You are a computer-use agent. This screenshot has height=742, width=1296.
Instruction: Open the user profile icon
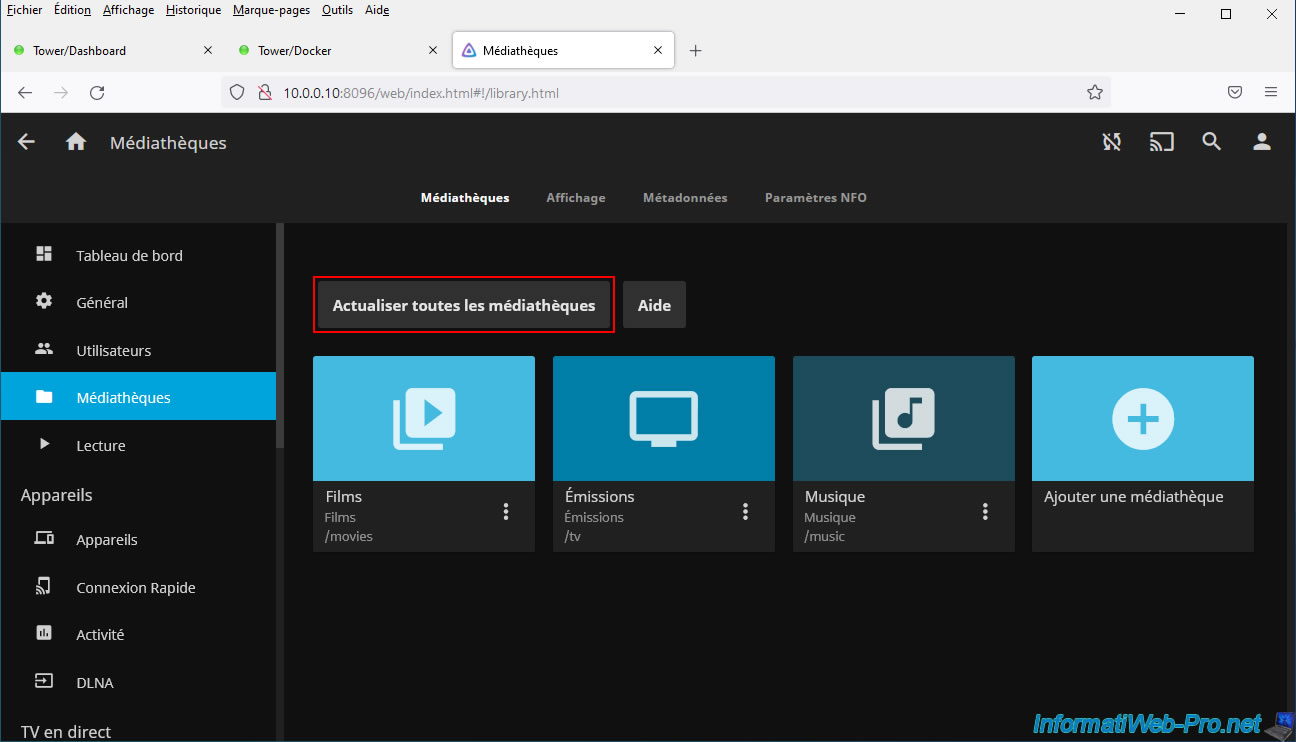point(1261,142)
